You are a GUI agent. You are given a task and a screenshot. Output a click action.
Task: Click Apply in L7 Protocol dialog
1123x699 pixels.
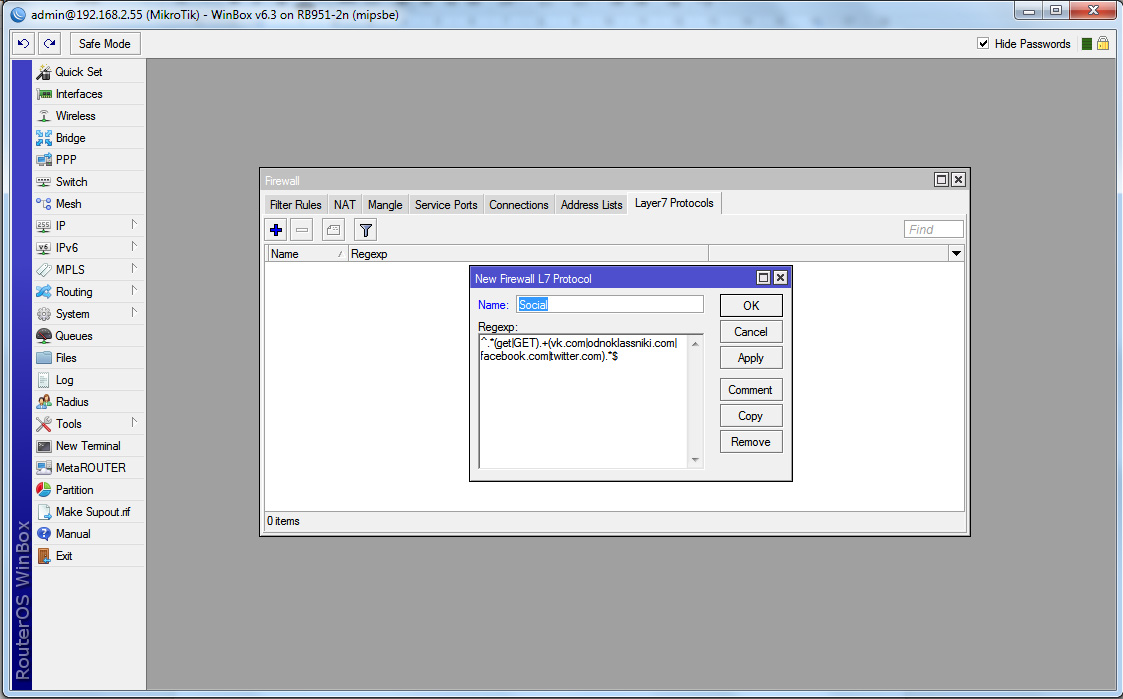(x=751, y=358)
